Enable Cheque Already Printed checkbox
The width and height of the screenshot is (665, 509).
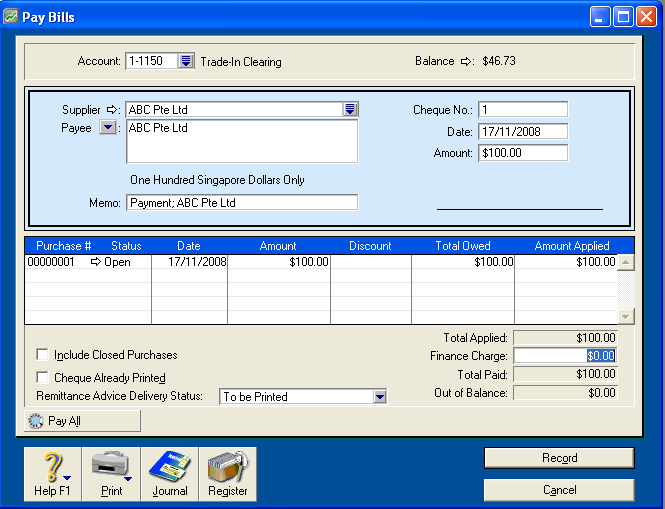[x=42, y=377]
